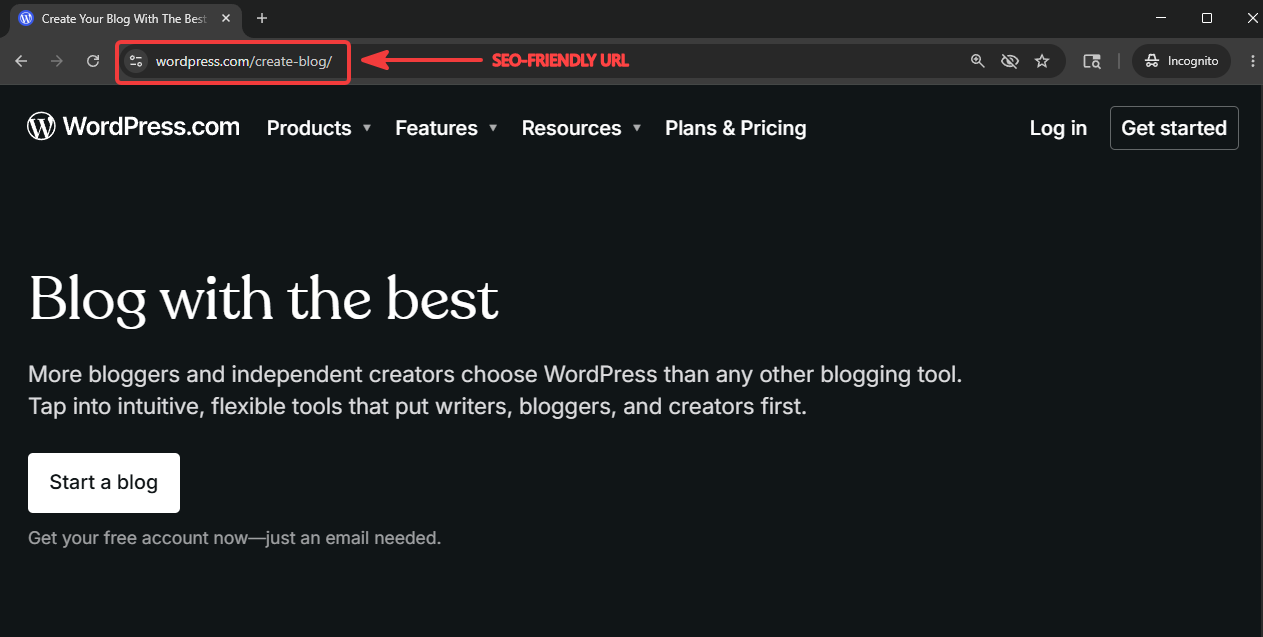Viewport: 1263px width, 637px height.
Task: Click the Start a blog button
Action: (104, 483)
